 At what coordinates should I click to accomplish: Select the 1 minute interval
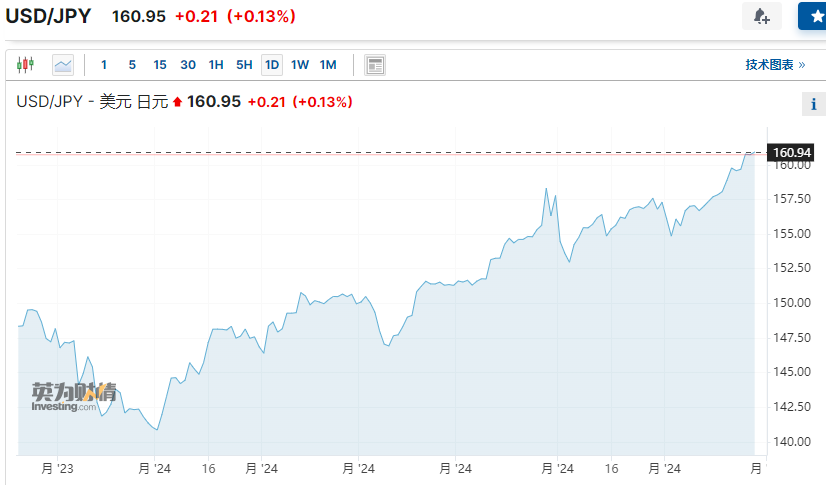click(104, 65)
